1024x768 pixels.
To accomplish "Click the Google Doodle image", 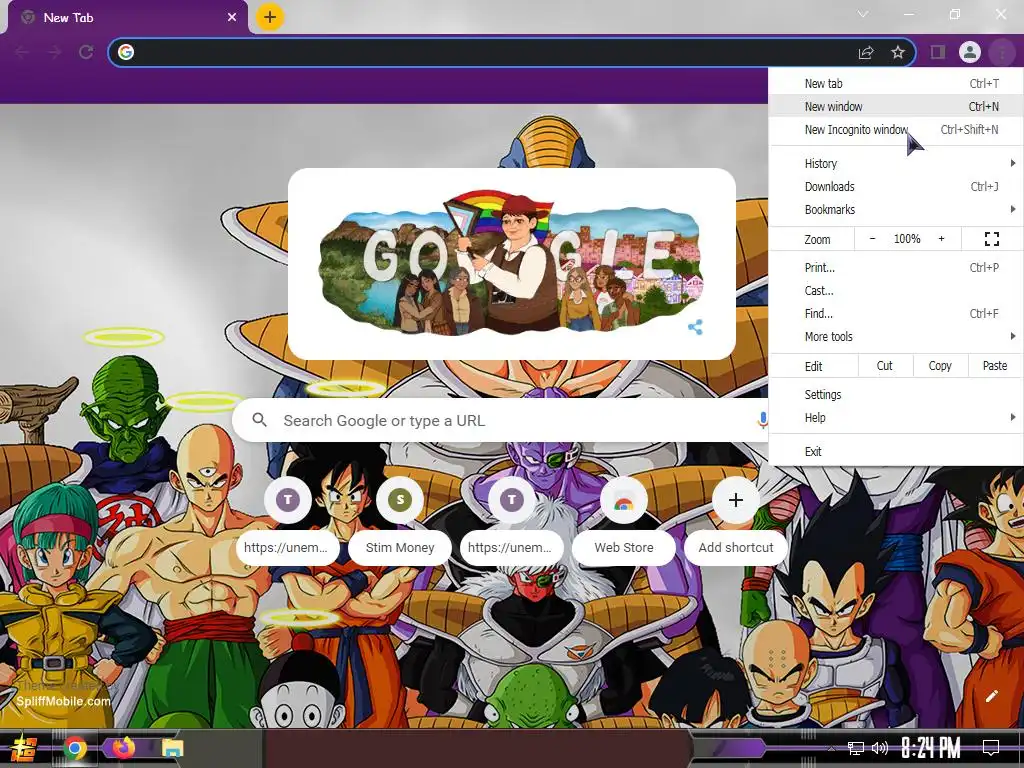I will coord(511,263).
